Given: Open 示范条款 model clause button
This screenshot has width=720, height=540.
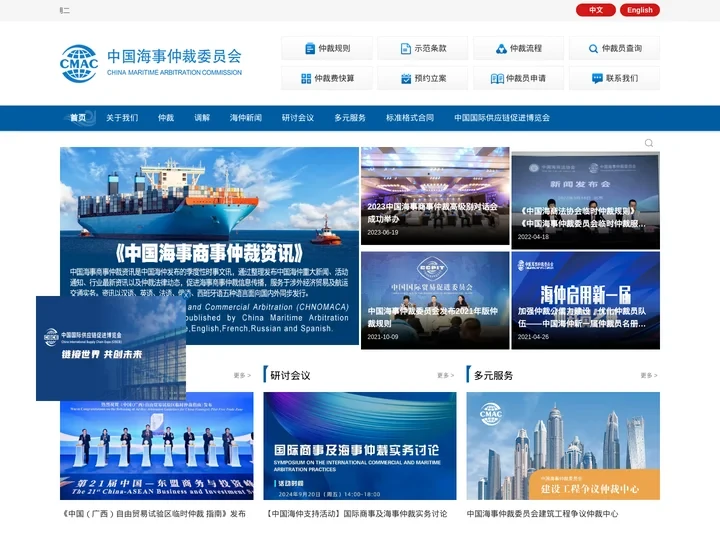Looking at the screenshot, I should coord(422,48).
